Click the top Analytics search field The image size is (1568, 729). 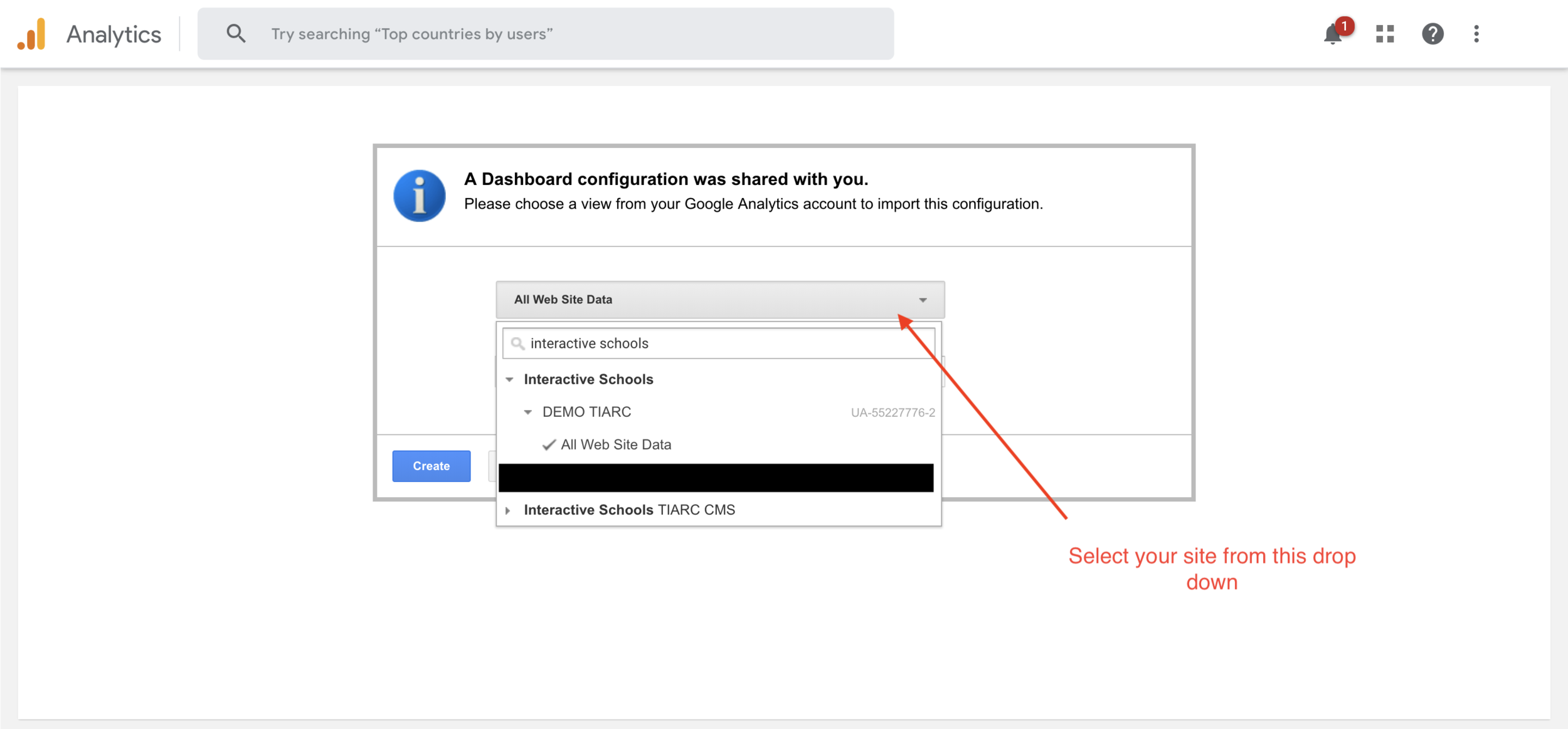[546, 34]
